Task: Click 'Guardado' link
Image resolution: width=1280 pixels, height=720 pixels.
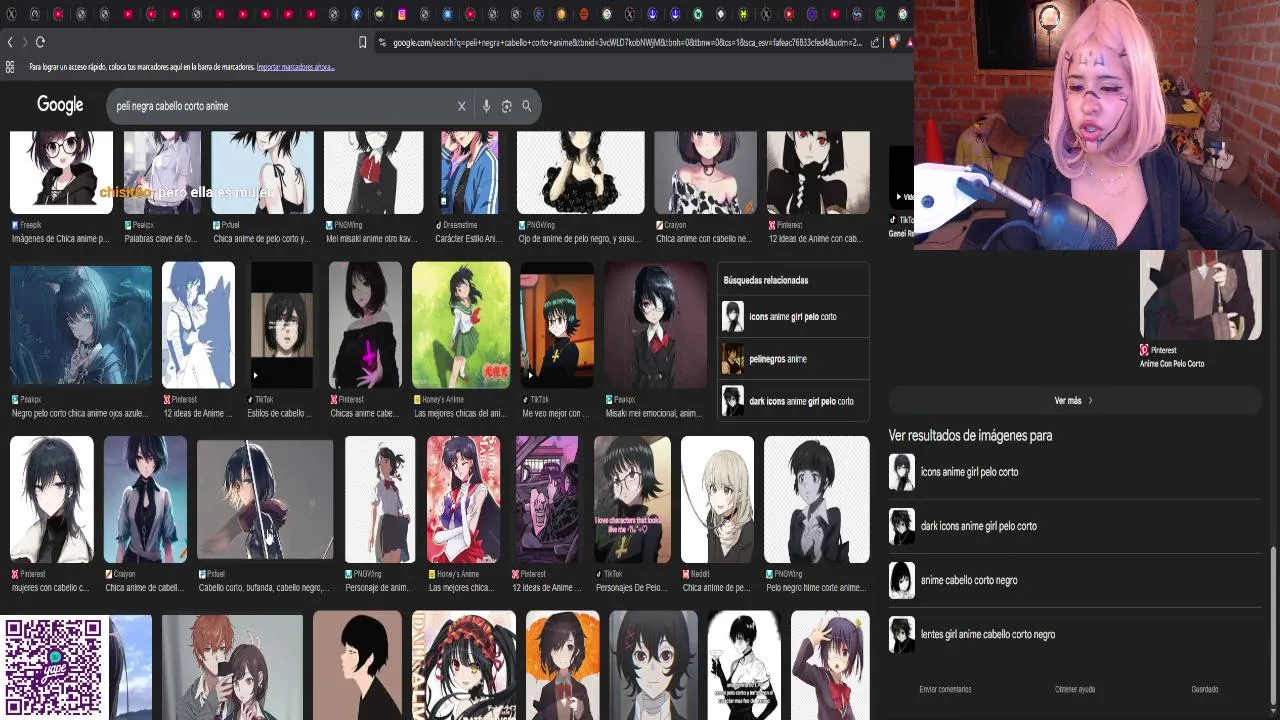Action: [x=1204, y=689]
